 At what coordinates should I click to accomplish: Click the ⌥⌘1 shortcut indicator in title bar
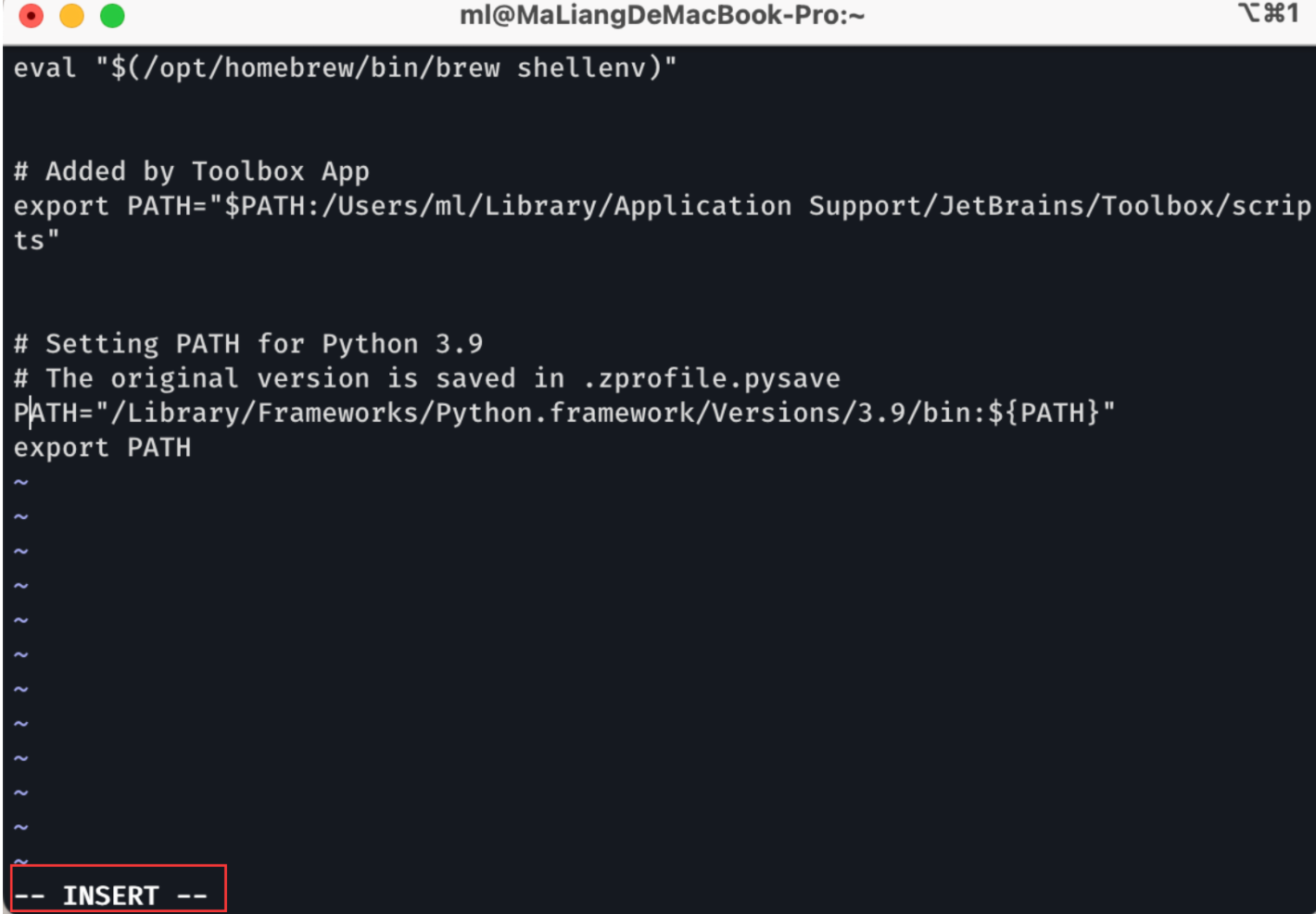[1268, 14]
